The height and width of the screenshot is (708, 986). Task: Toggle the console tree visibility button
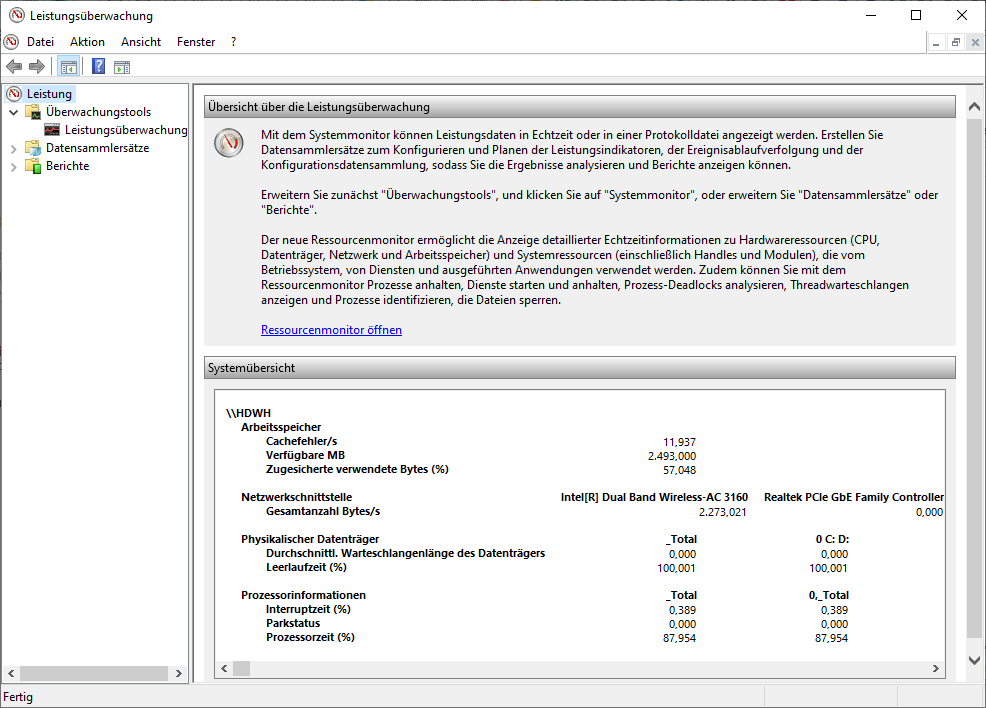[x=67, y=67]
